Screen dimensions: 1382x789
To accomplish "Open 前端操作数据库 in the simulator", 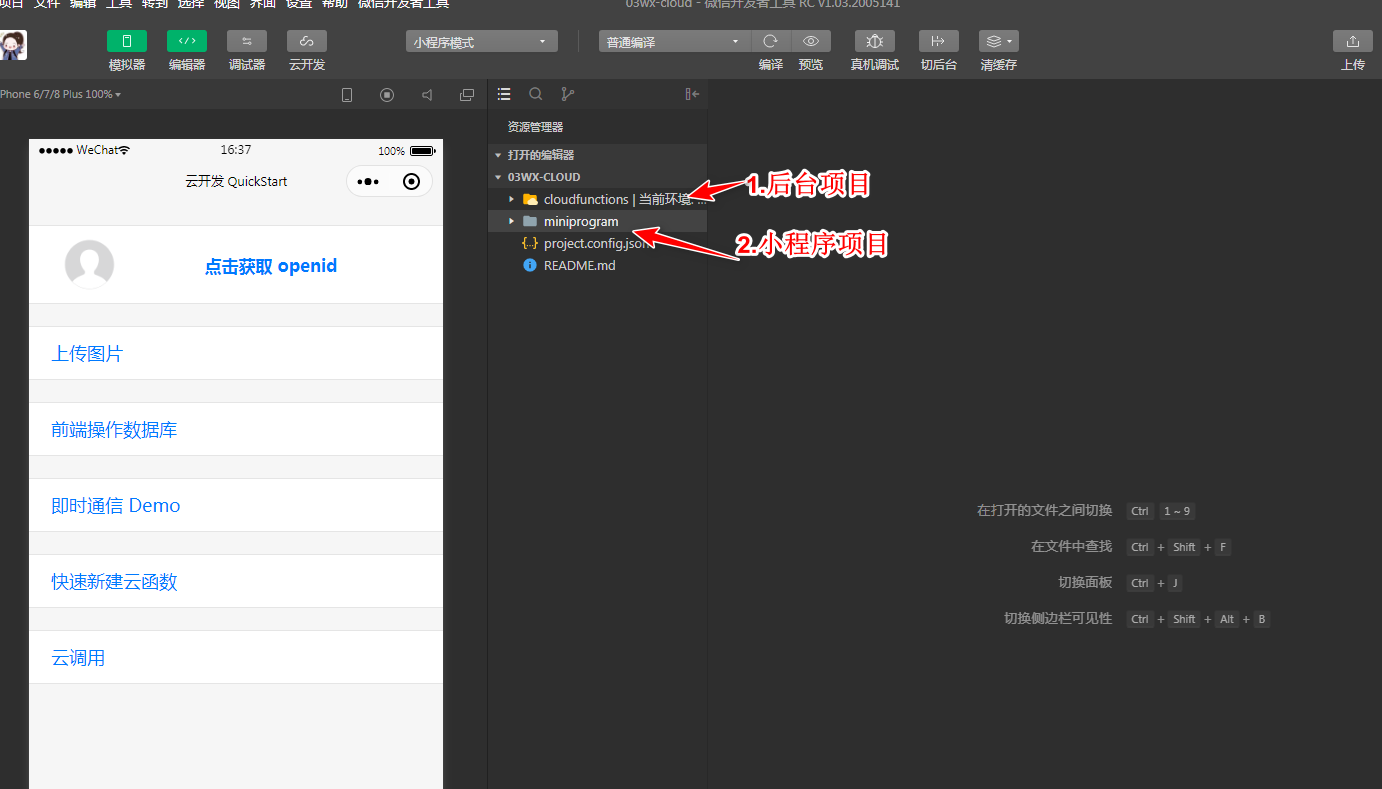I will [236, 429].
